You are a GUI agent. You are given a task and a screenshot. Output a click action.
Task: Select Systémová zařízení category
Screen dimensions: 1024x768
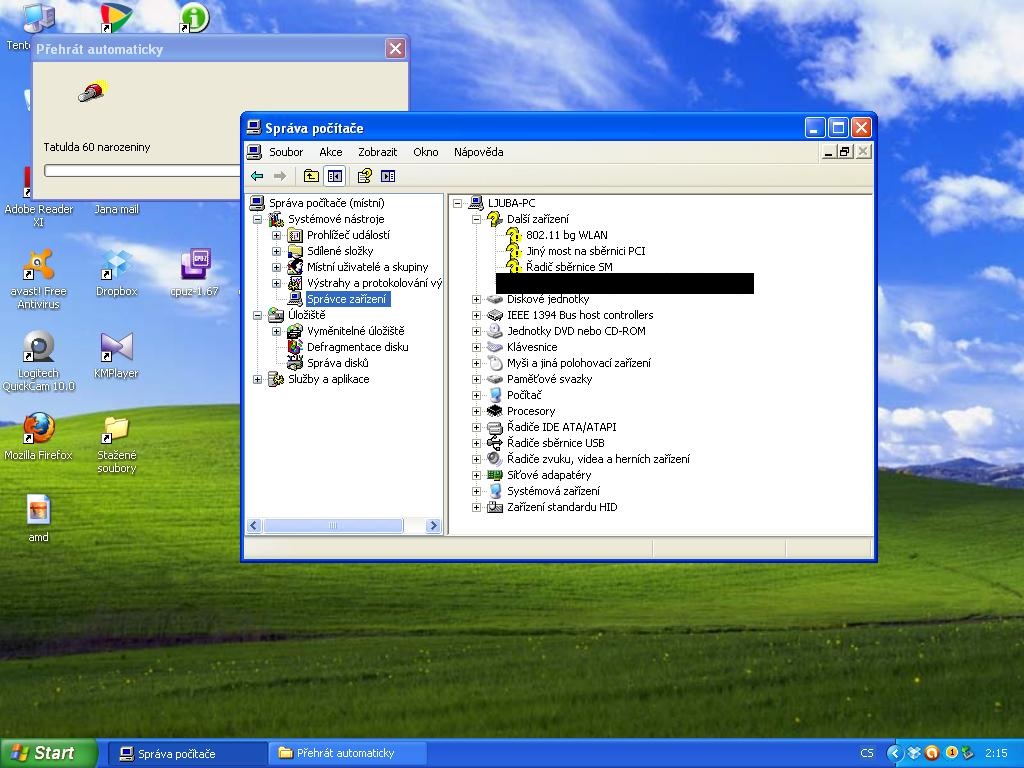point(553,491)
